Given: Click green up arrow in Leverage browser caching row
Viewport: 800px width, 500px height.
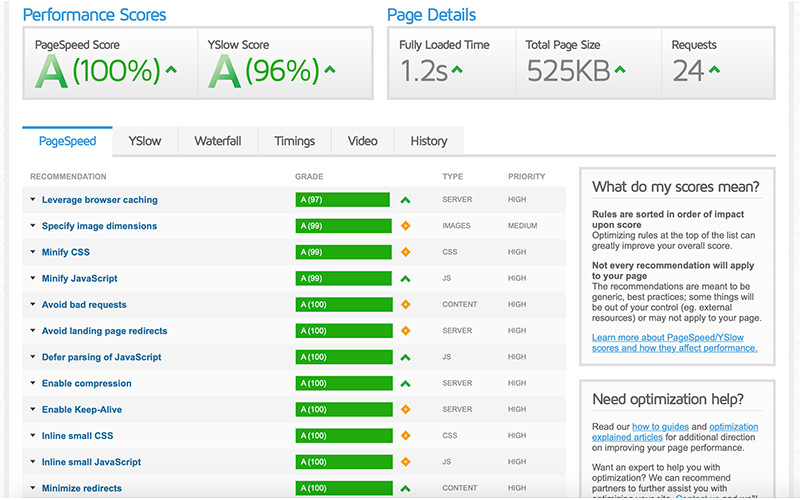Looking at the screenshot, I should pyautogui.click(x=405, y=200).
